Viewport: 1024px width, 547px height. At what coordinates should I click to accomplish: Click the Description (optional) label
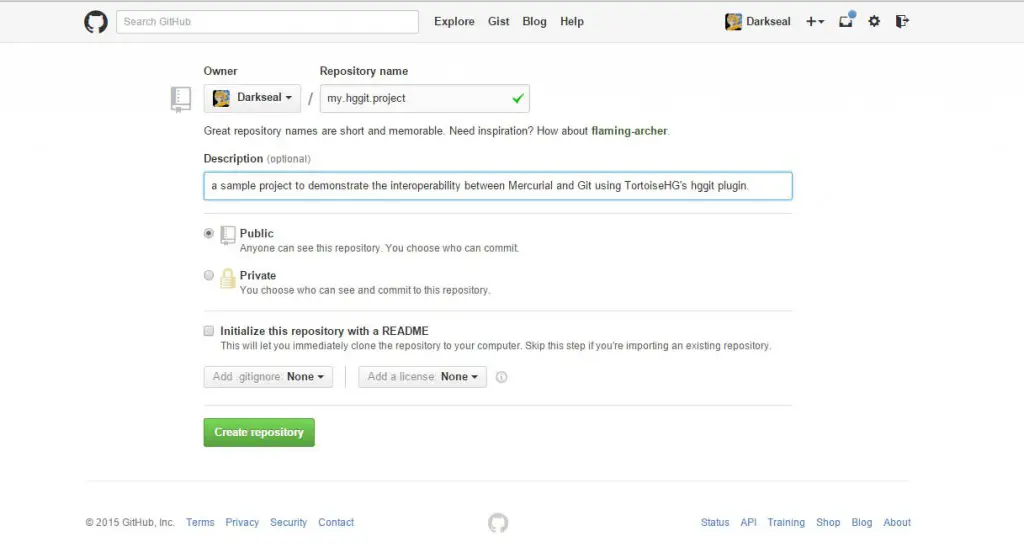(x=257, y=159)
